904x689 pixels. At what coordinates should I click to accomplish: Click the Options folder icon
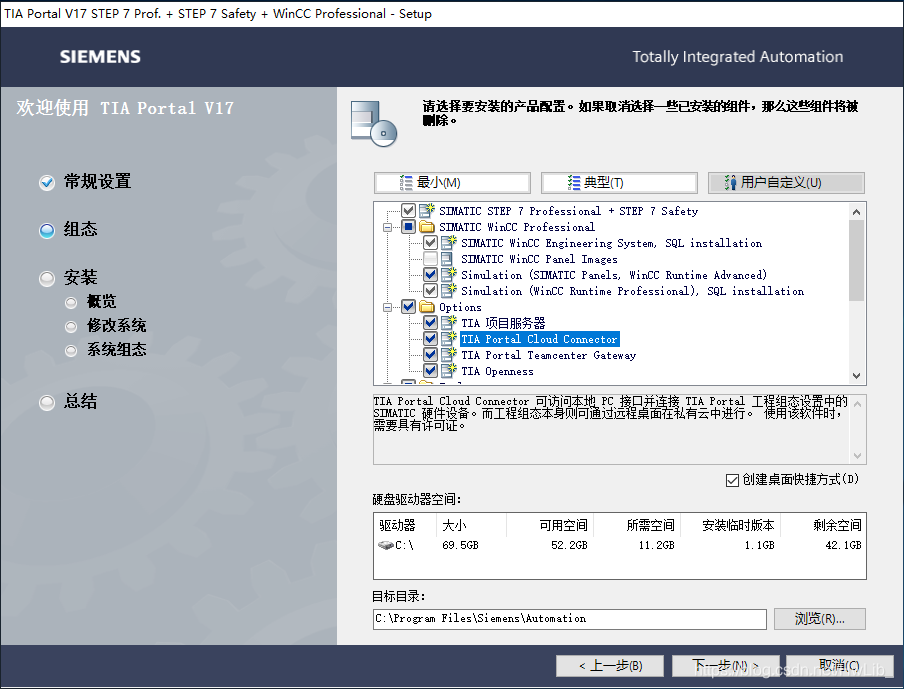[x=427, y=307]
